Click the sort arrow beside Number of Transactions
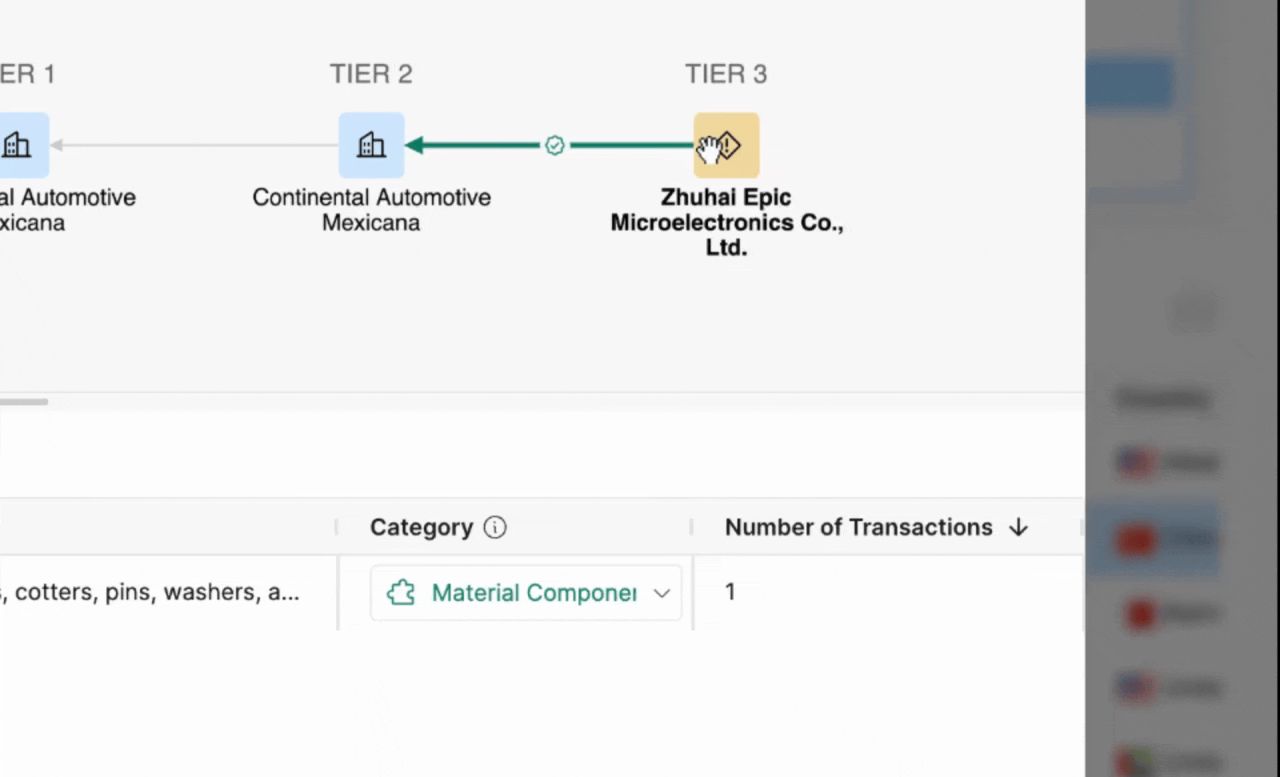 pyautogui.click(x=1018, y=527)
